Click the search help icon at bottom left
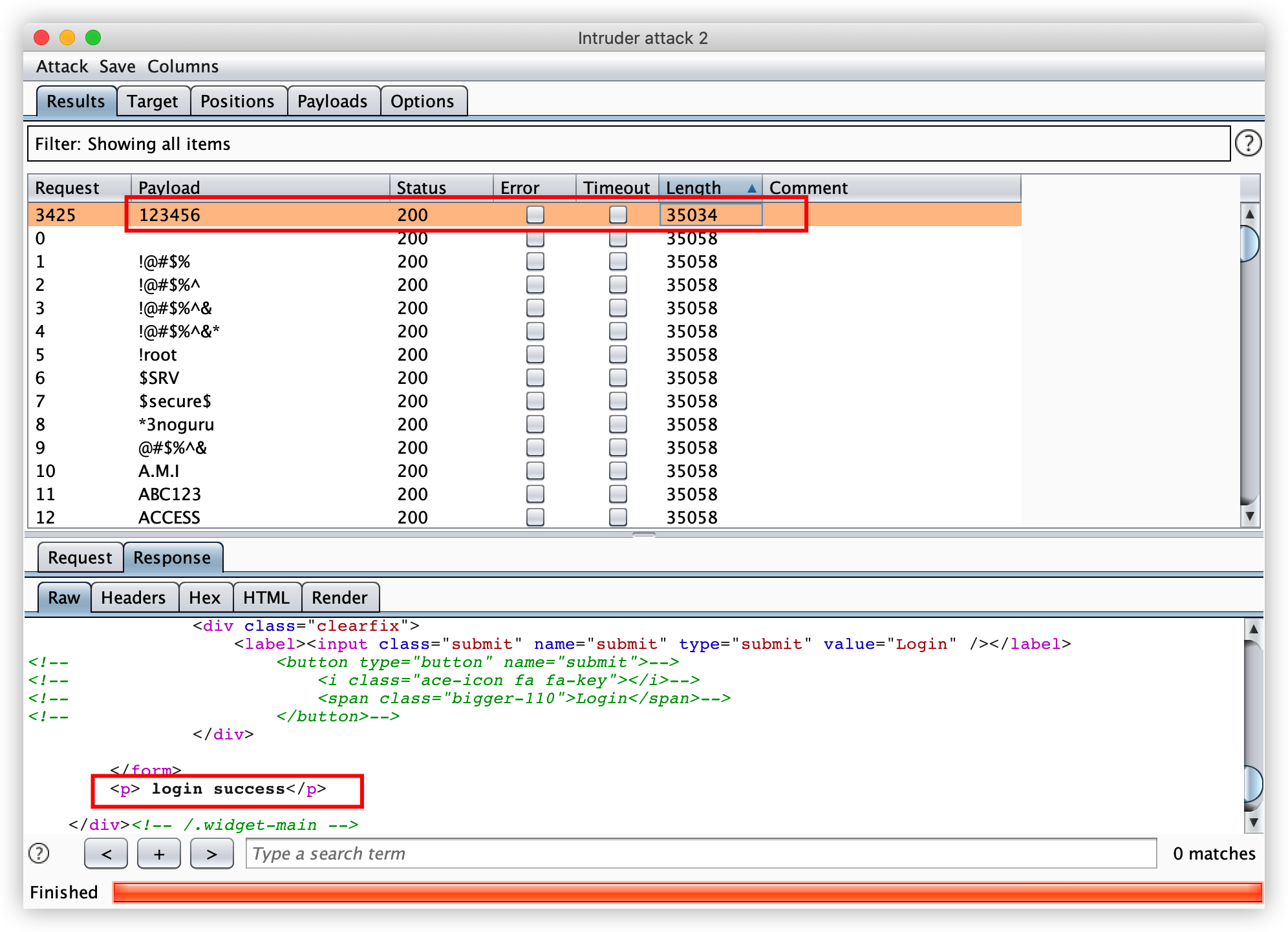 click(x=39, y=853)
